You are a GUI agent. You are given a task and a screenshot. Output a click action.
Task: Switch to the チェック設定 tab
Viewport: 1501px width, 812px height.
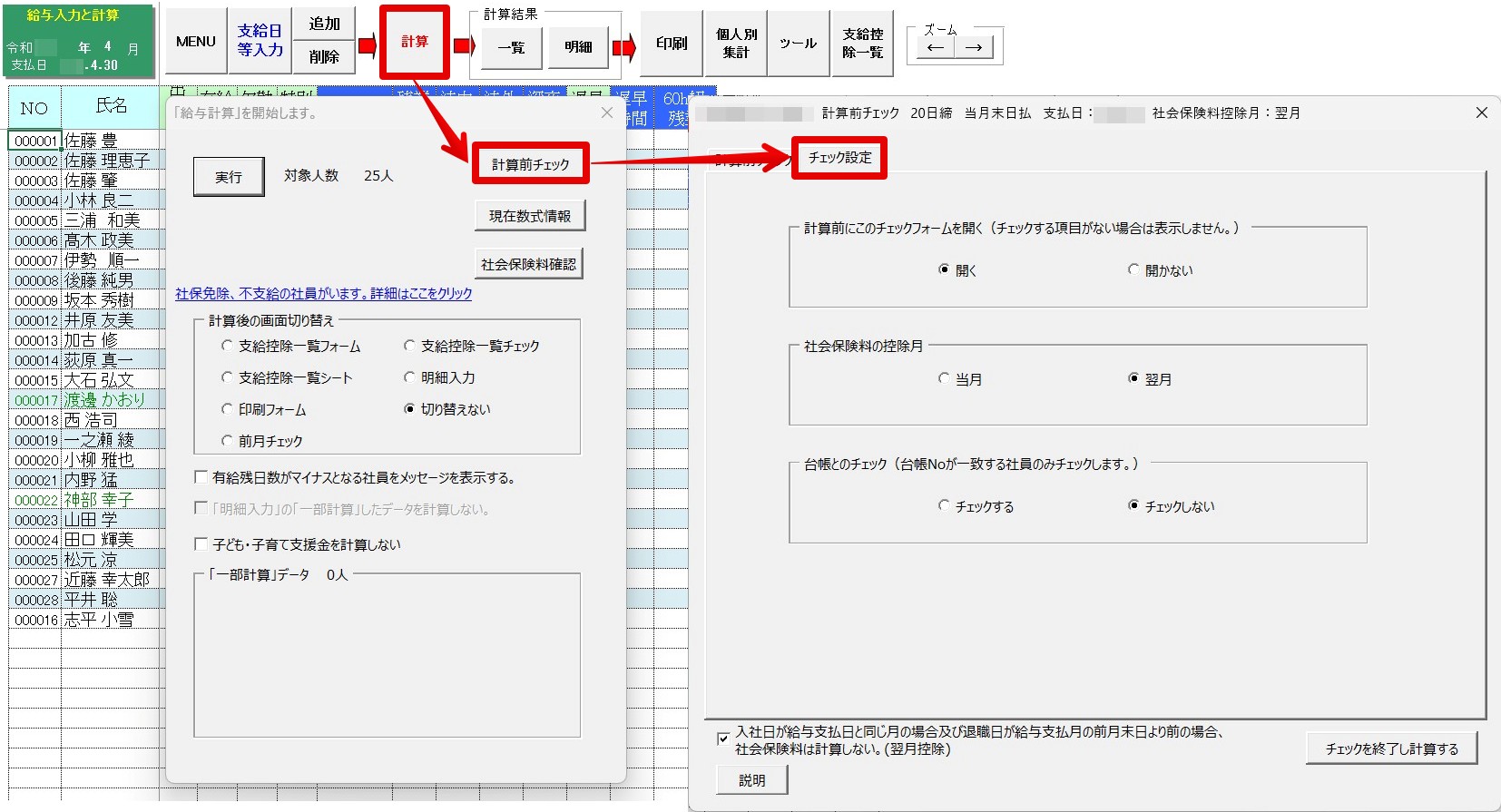pyautogui.click(x=839, y=158)
